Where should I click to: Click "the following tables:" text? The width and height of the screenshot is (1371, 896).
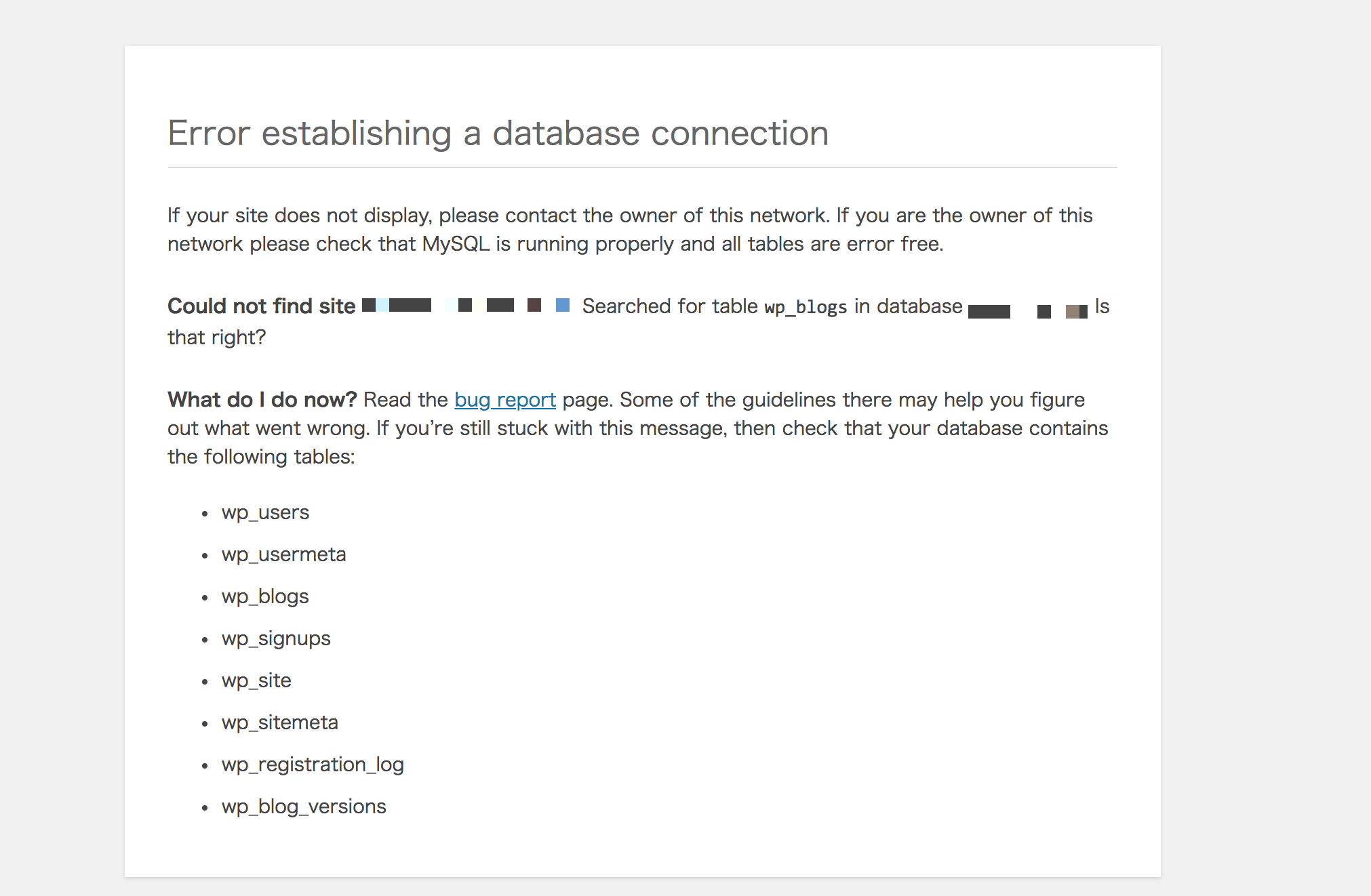(261, 457)
